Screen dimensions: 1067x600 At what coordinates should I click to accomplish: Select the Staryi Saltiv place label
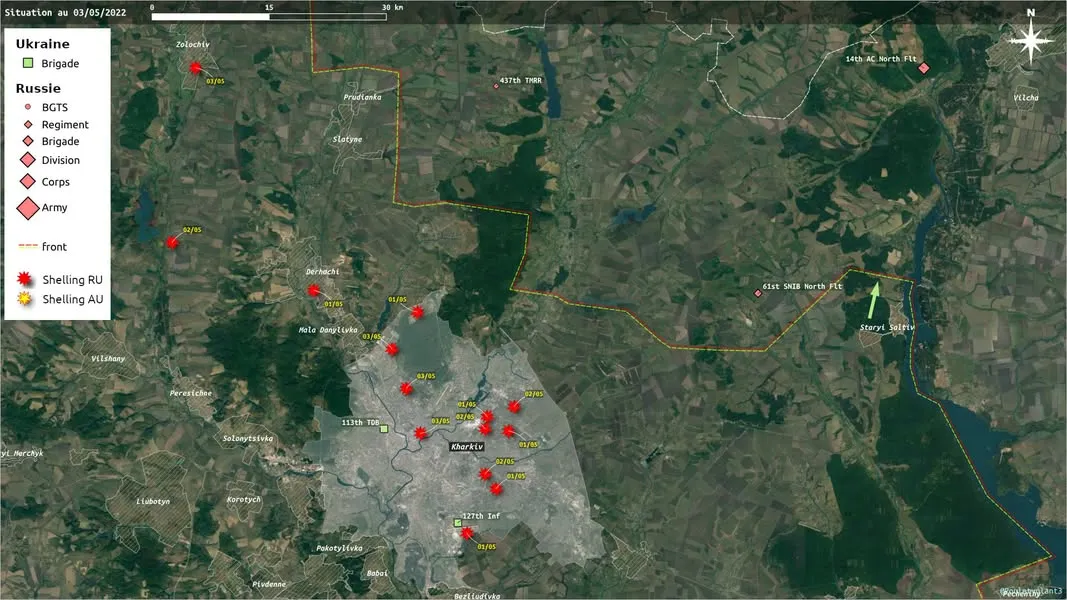point(887,327)
